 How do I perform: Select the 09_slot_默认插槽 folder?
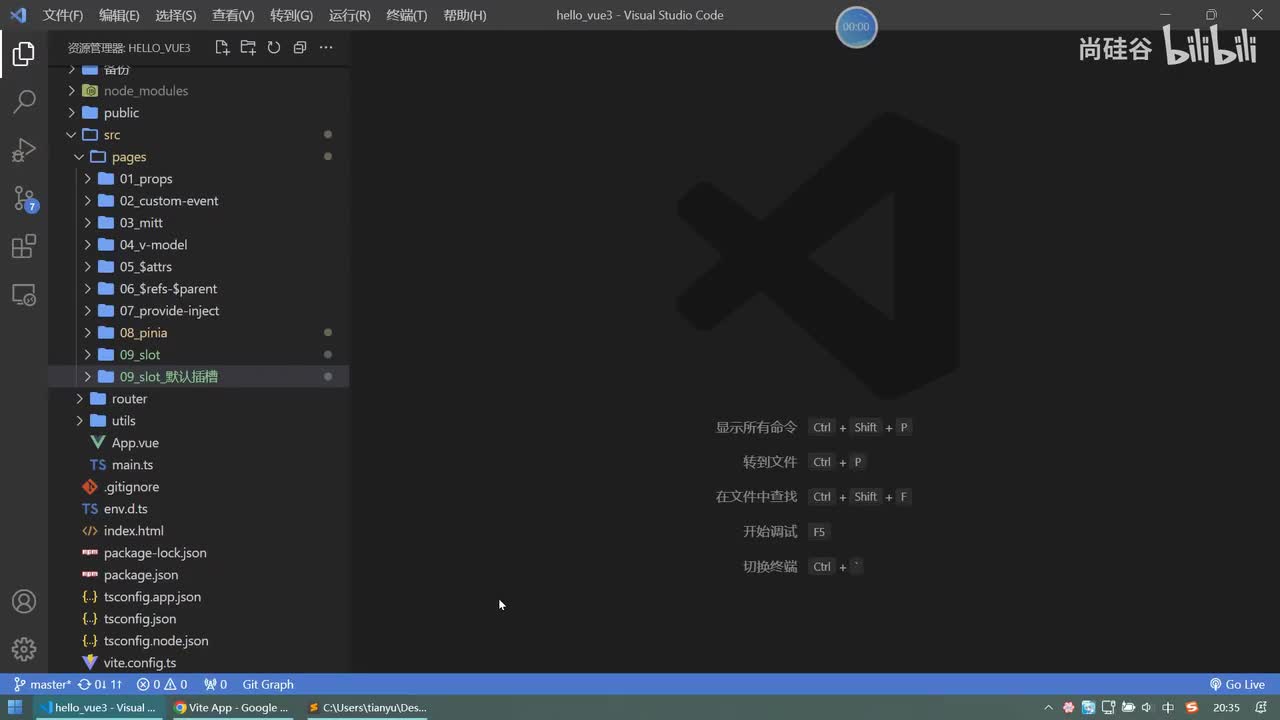pyautogui.click(x=198, y=377)
